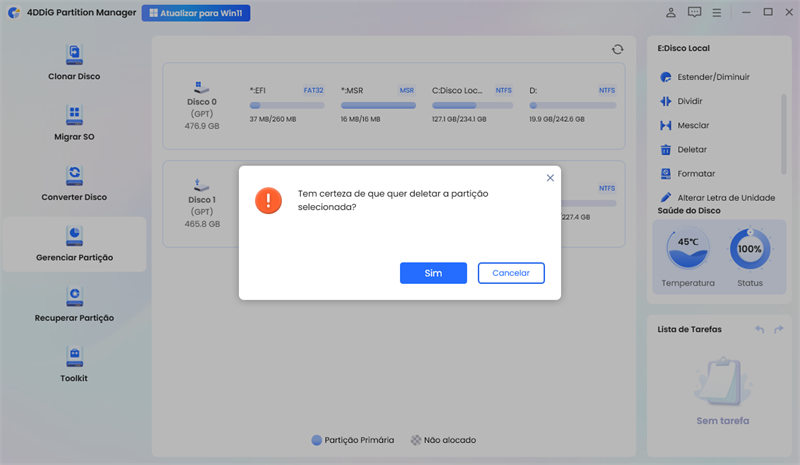Screen dimensions: 800x465
Task: Select the Formatar operation
Action: [695, 174]
